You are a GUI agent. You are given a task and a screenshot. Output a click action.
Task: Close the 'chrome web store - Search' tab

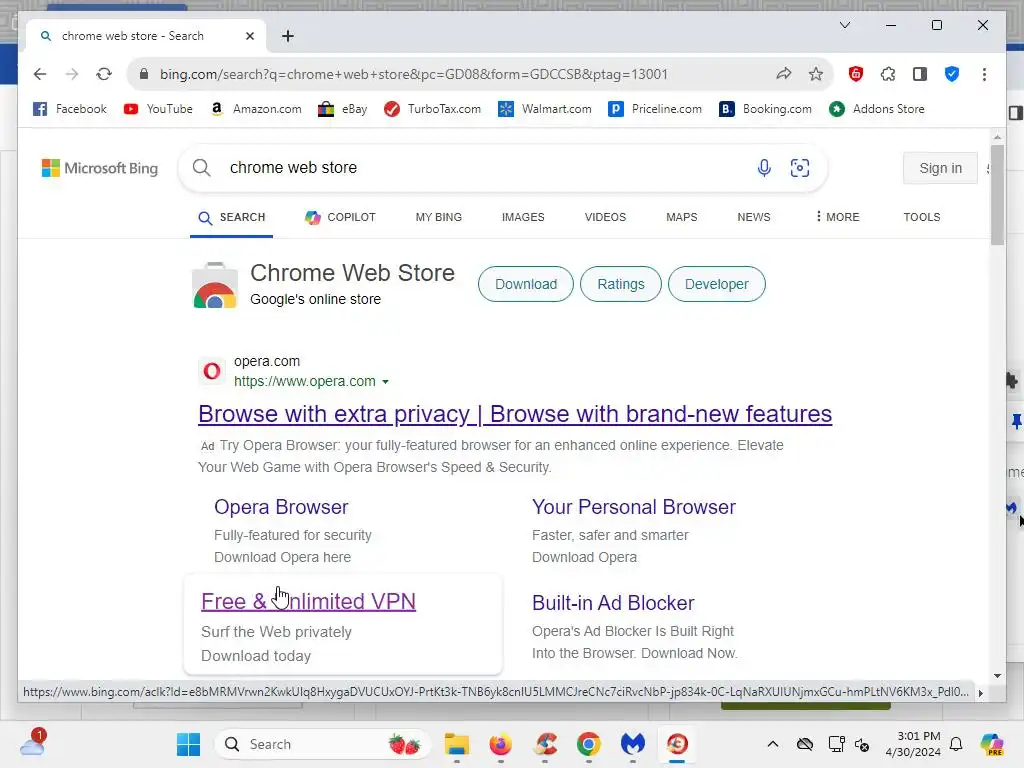click(249, 36)
